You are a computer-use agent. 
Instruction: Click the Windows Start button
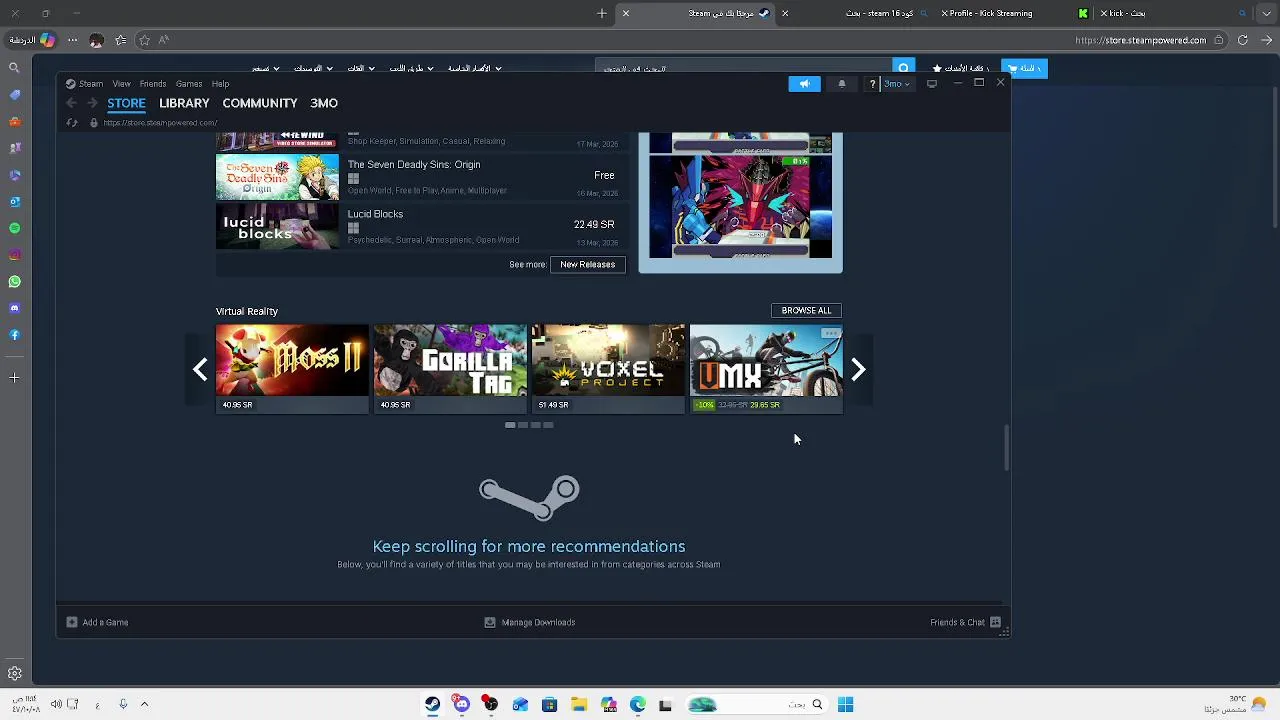pos(845,705)
